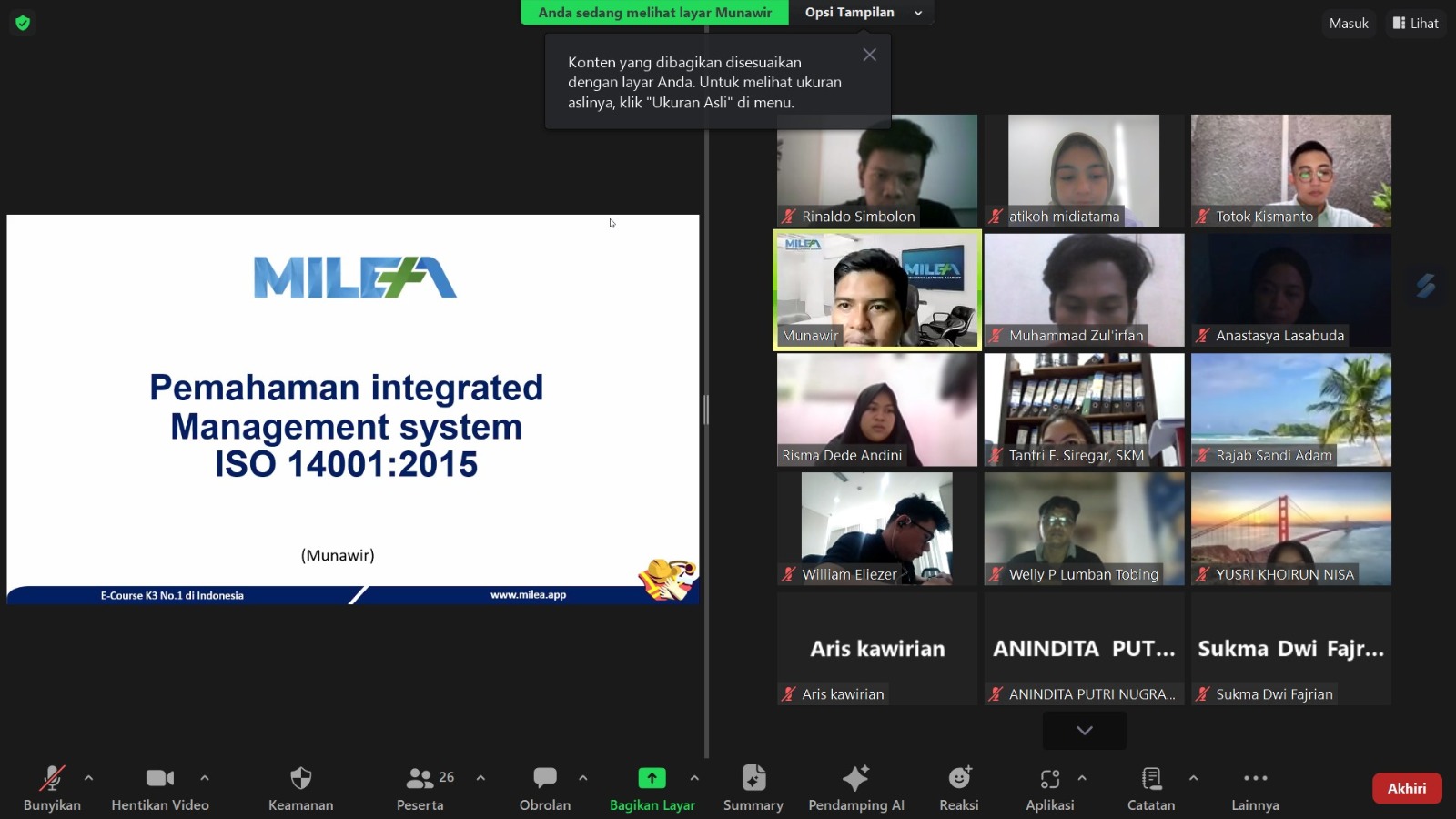
Task: Click green banner viewing Munawir's screen
Action: (655, 13)
